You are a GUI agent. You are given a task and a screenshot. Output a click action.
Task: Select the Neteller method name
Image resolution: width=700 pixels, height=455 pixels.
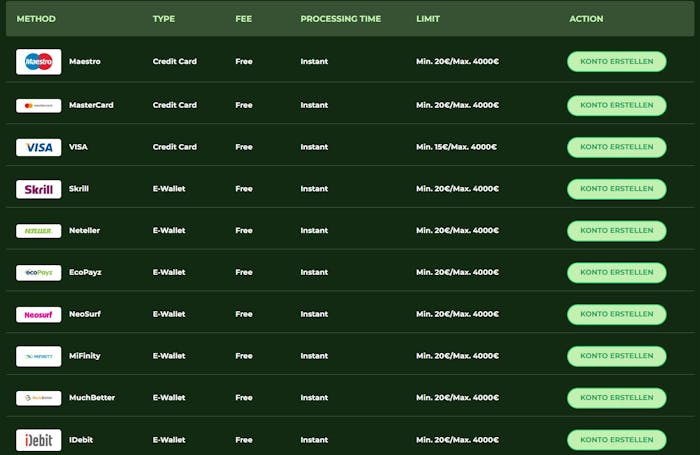pyautogui.click(x=84, y=231)
